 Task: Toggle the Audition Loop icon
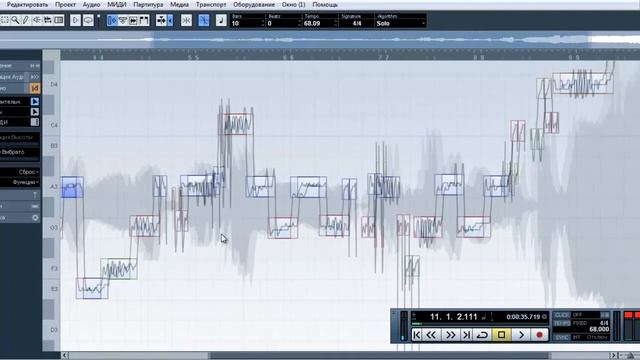[x=88, y=20]
